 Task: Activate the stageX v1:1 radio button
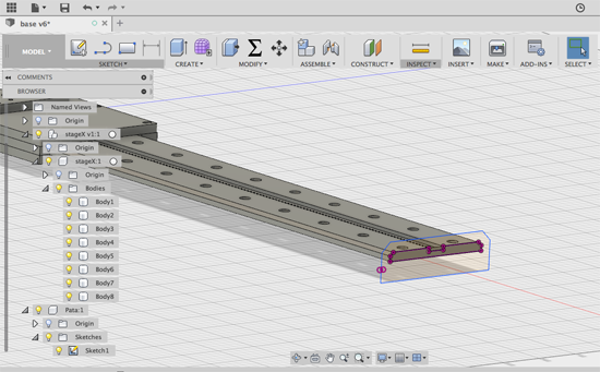tap(112, 134)
